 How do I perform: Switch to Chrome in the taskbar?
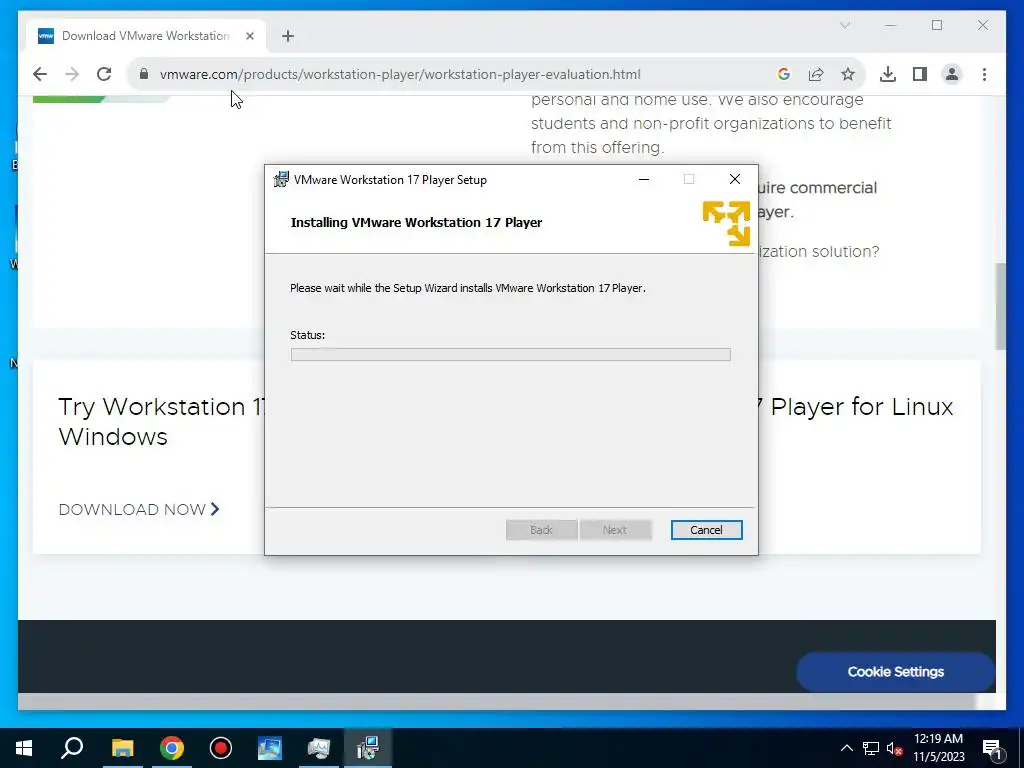point(172,748)
